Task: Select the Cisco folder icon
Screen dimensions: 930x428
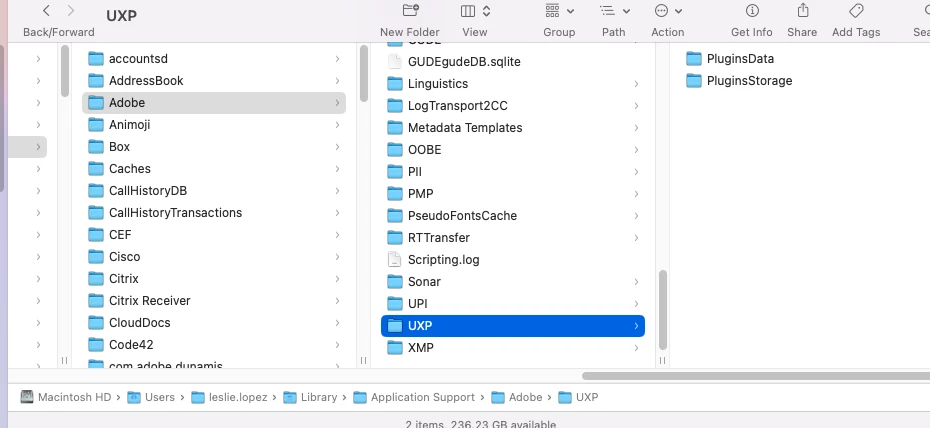Action: click(96, 257)
